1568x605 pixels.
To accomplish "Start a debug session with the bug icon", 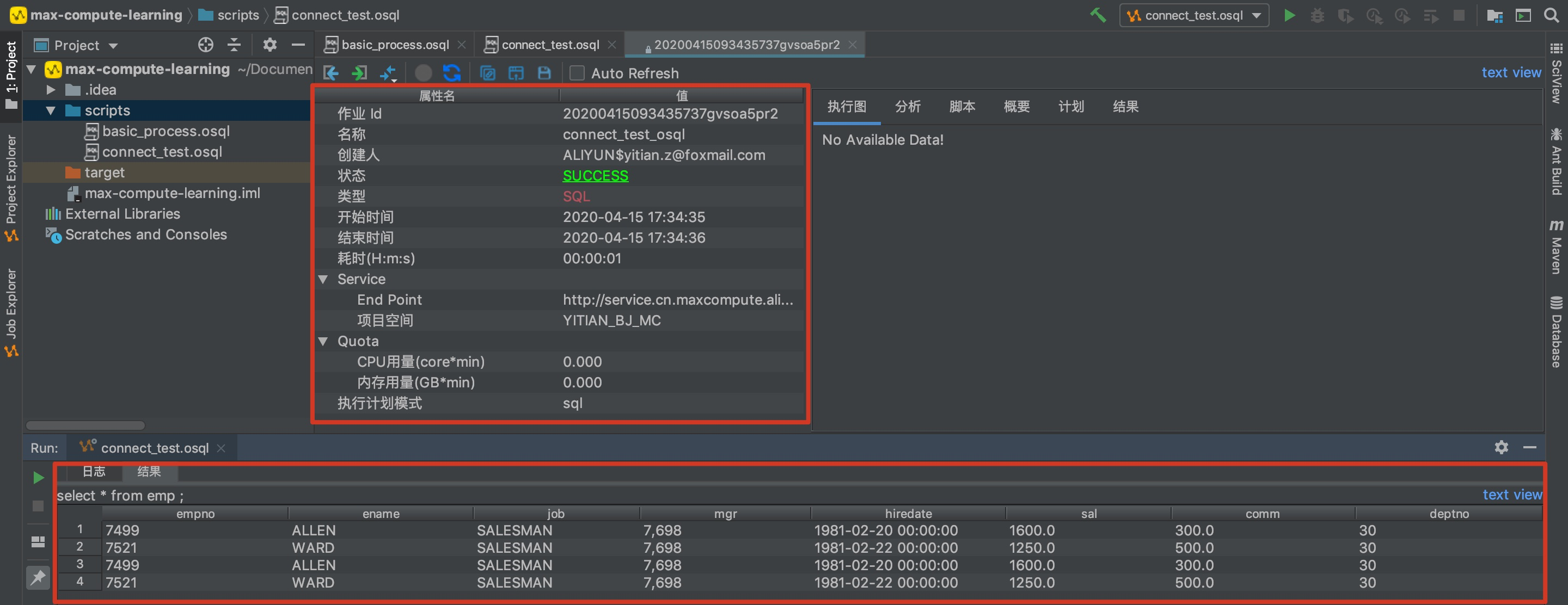I will 1317,15.
